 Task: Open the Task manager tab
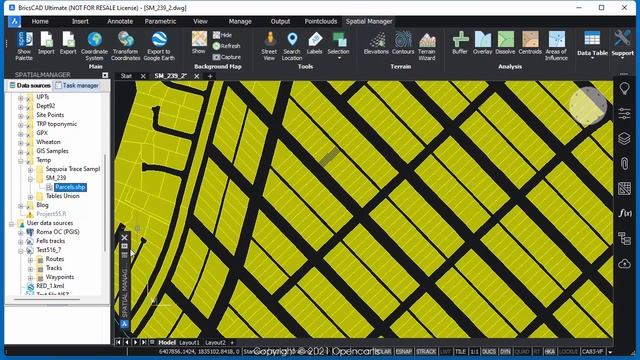point(77,85)
